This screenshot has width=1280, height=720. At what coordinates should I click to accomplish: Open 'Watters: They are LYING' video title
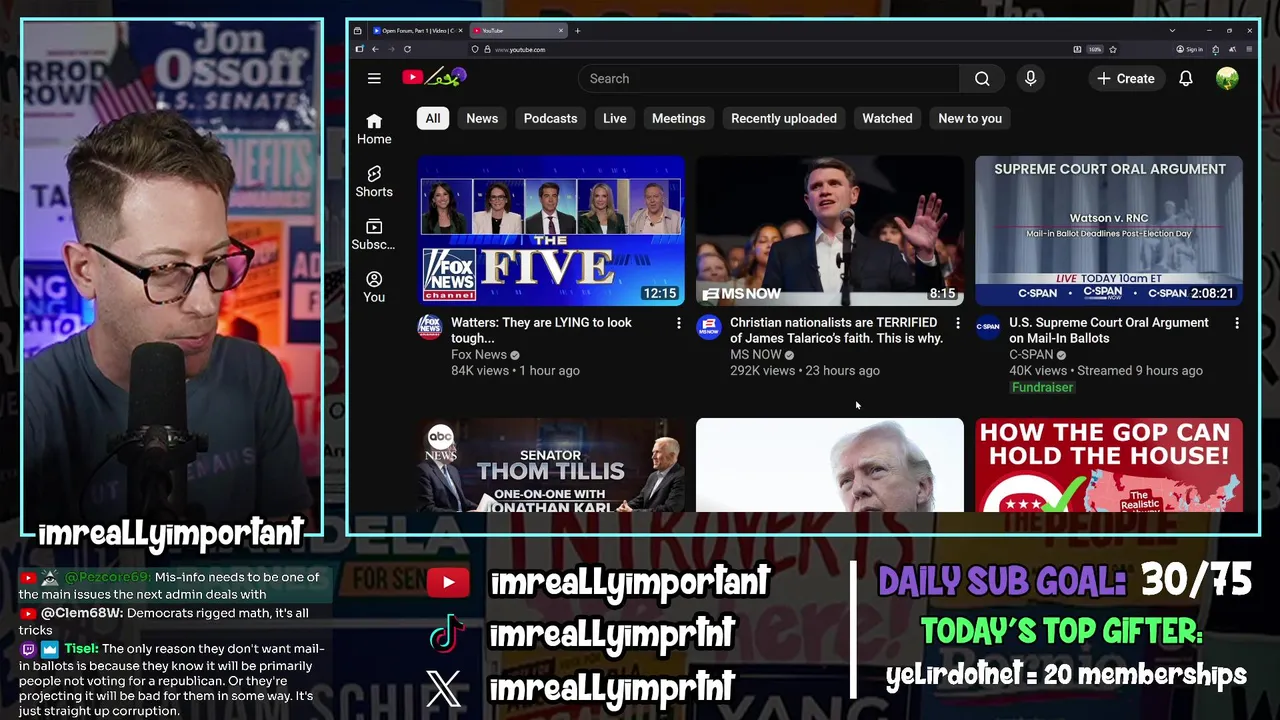[541, 330]
